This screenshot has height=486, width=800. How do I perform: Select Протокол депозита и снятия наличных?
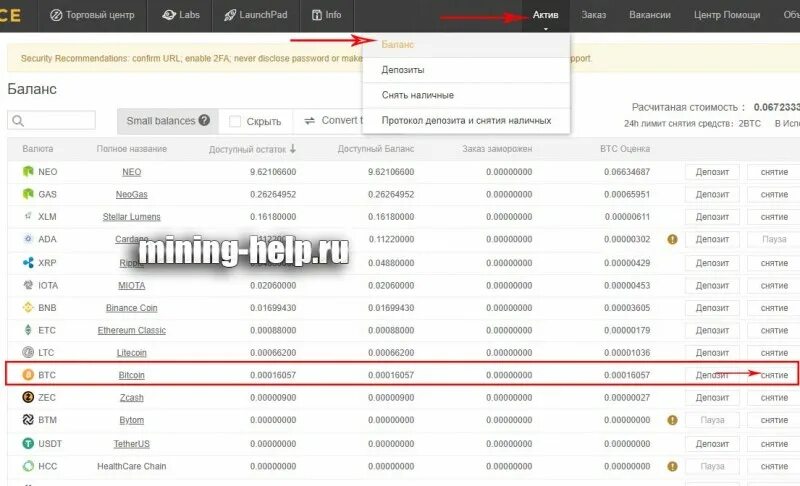466,121
